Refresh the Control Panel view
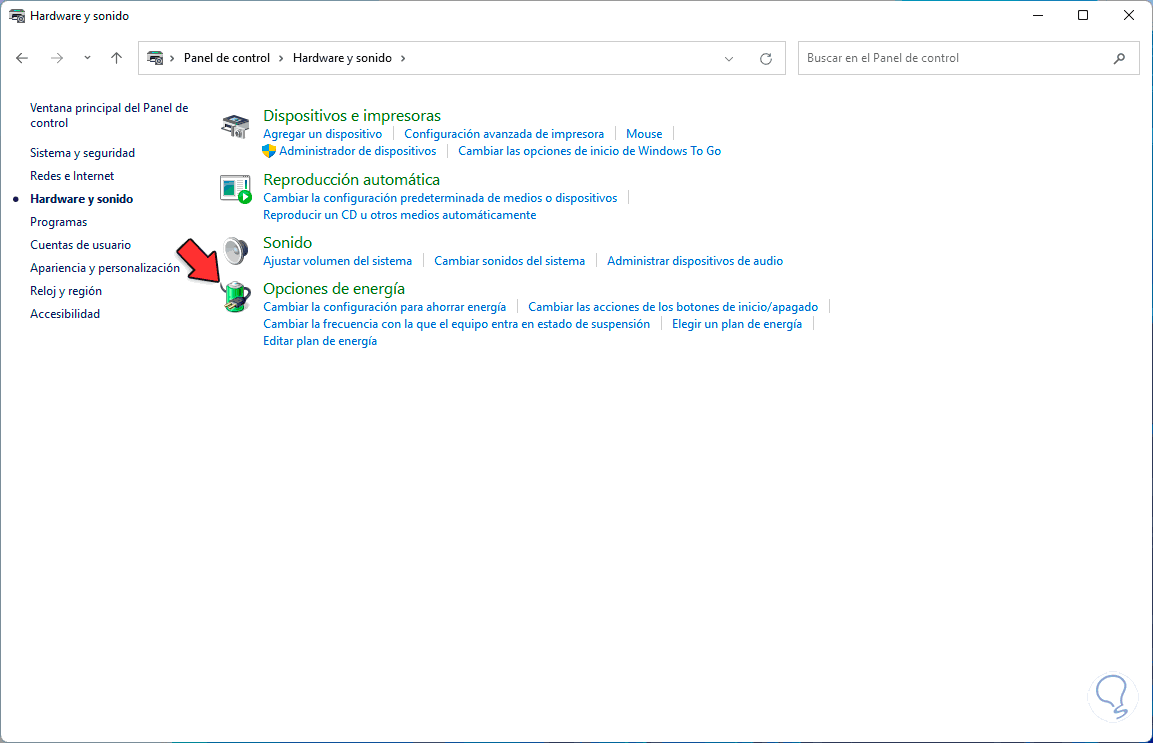This screenshot has height=743, width=1153. coord(765,58)
